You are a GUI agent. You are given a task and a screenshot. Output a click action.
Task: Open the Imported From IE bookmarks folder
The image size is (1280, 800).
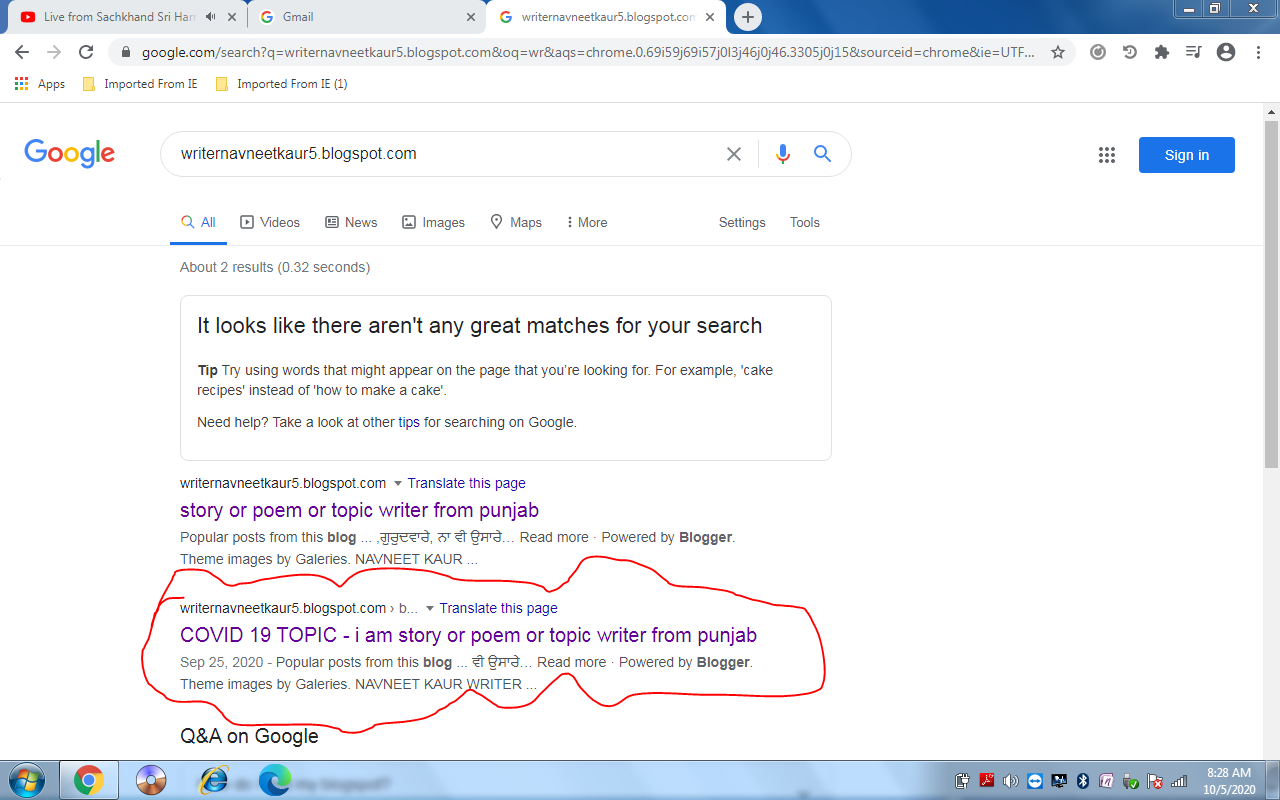coord(140,84)
